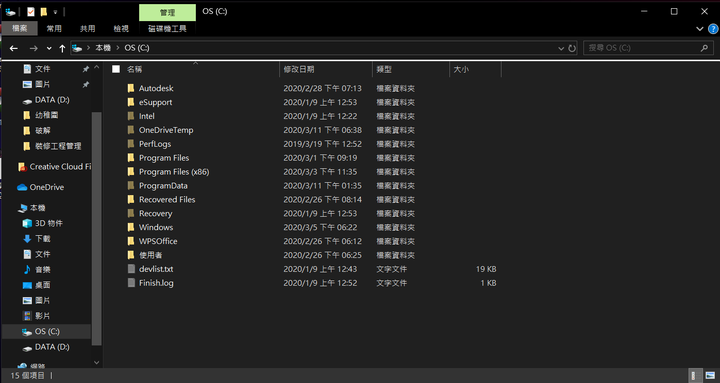Image resolution: width=720 pixels, height=383 pixels.
Task: Go up one folder level
Action: point(62,48)
